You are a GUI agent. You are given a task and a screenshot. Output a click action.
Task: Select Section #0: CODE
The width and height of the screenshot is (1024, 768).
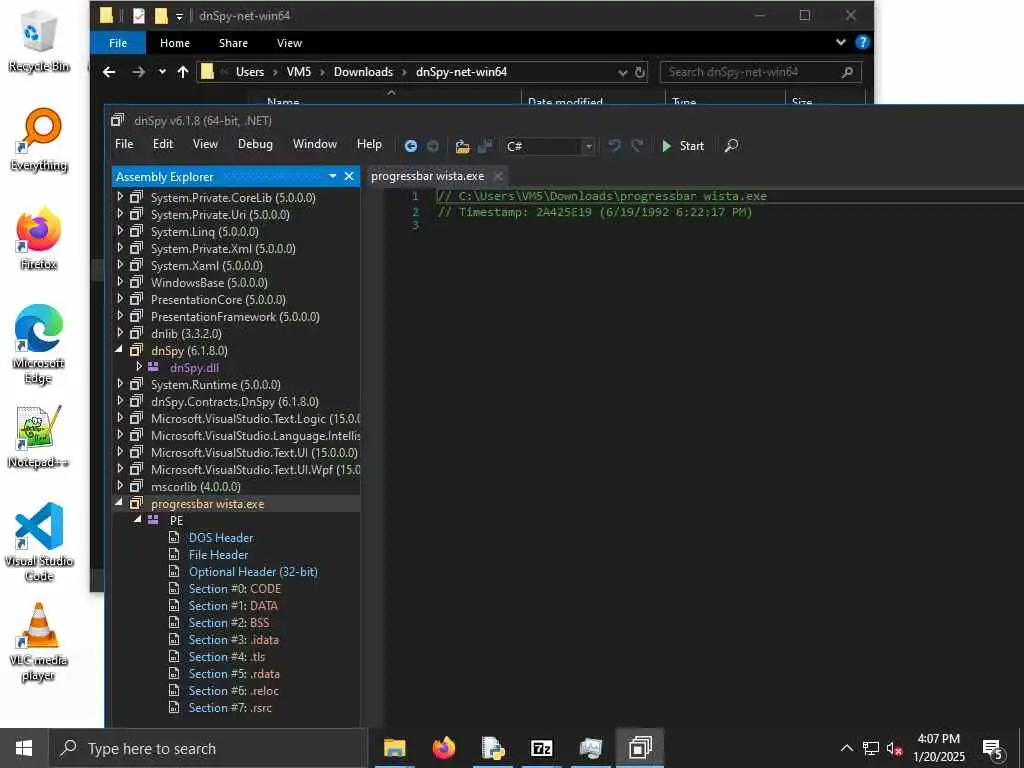(x=234, y=588)
